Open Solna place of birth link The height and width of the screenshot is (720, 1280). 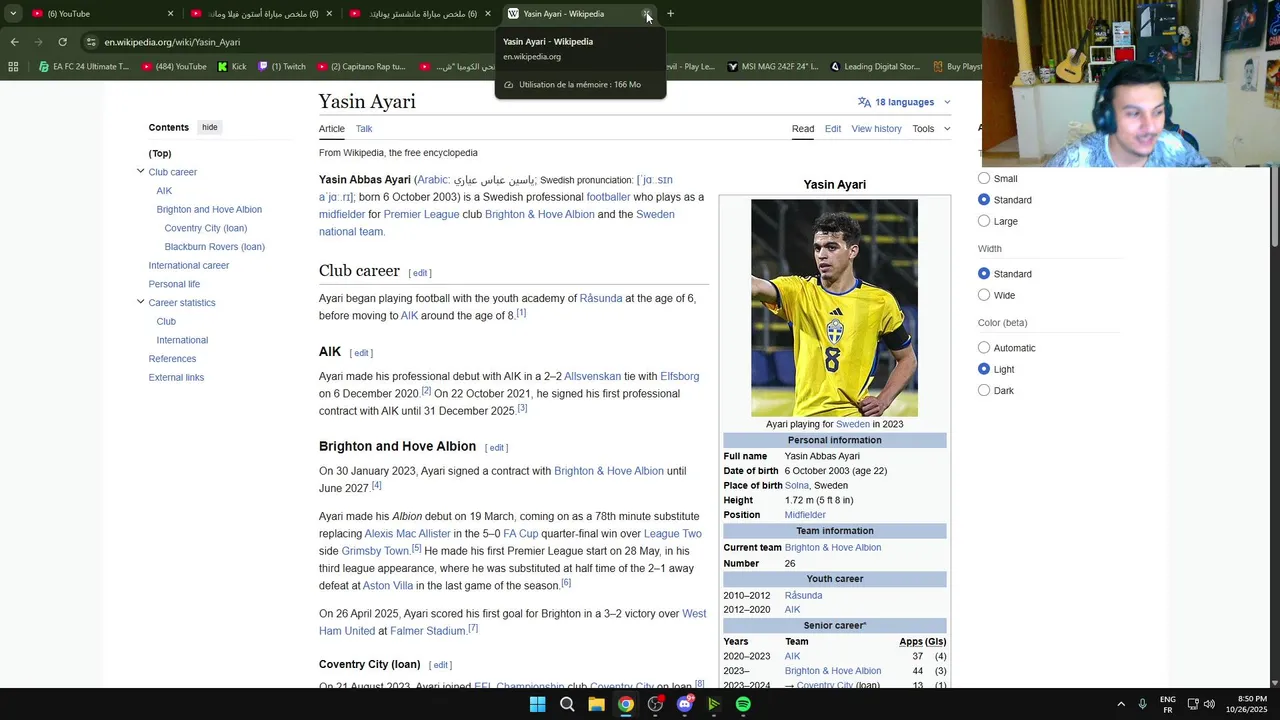pos(797,485)
